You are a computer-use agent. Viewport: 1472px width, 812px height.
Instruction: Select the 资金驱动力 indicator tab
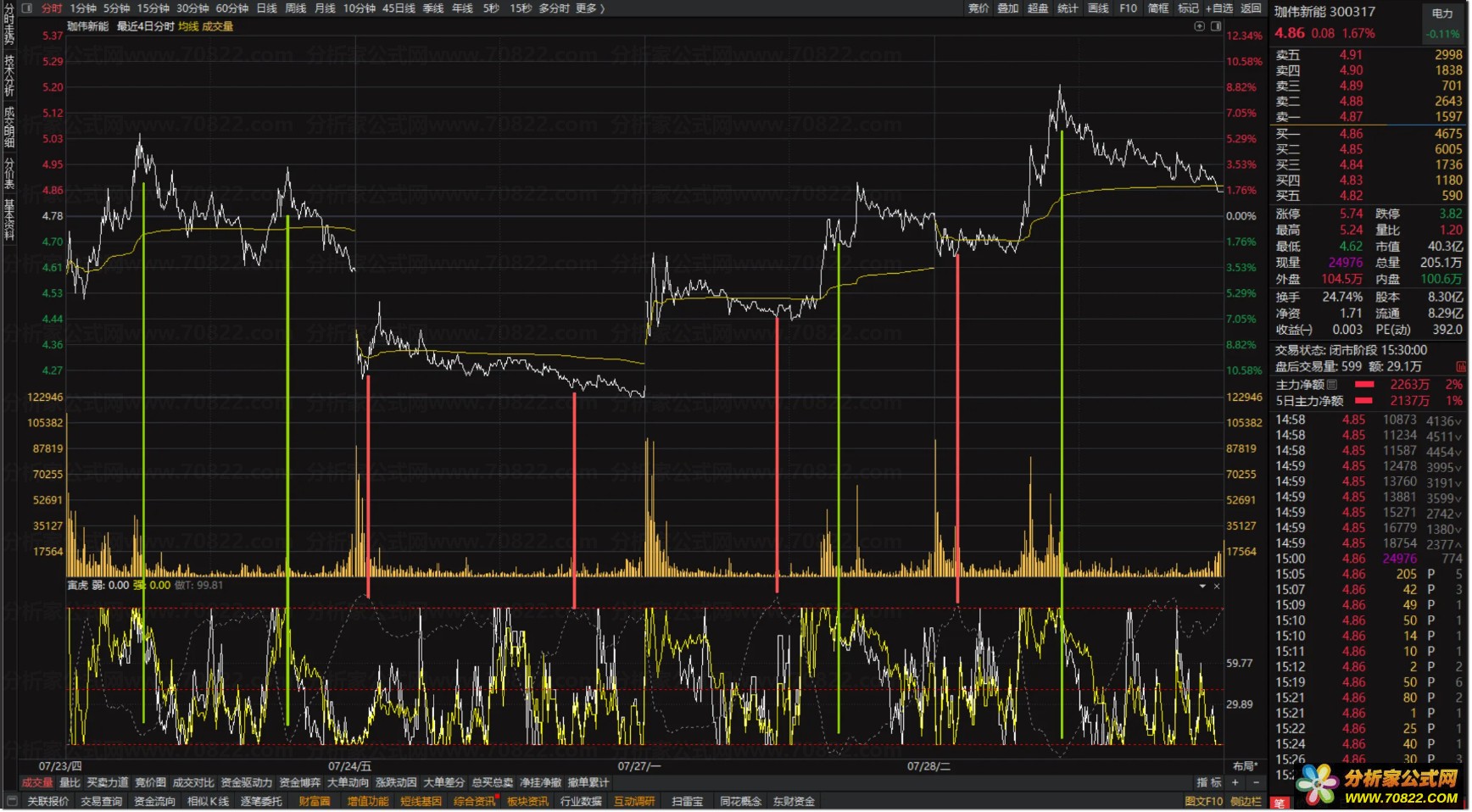click(x=247, y=782)
